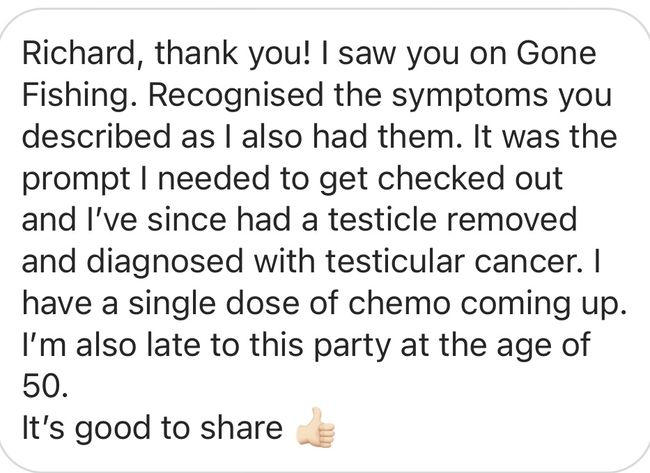Click the word "prompt" in the message

[x=76, y=181]
